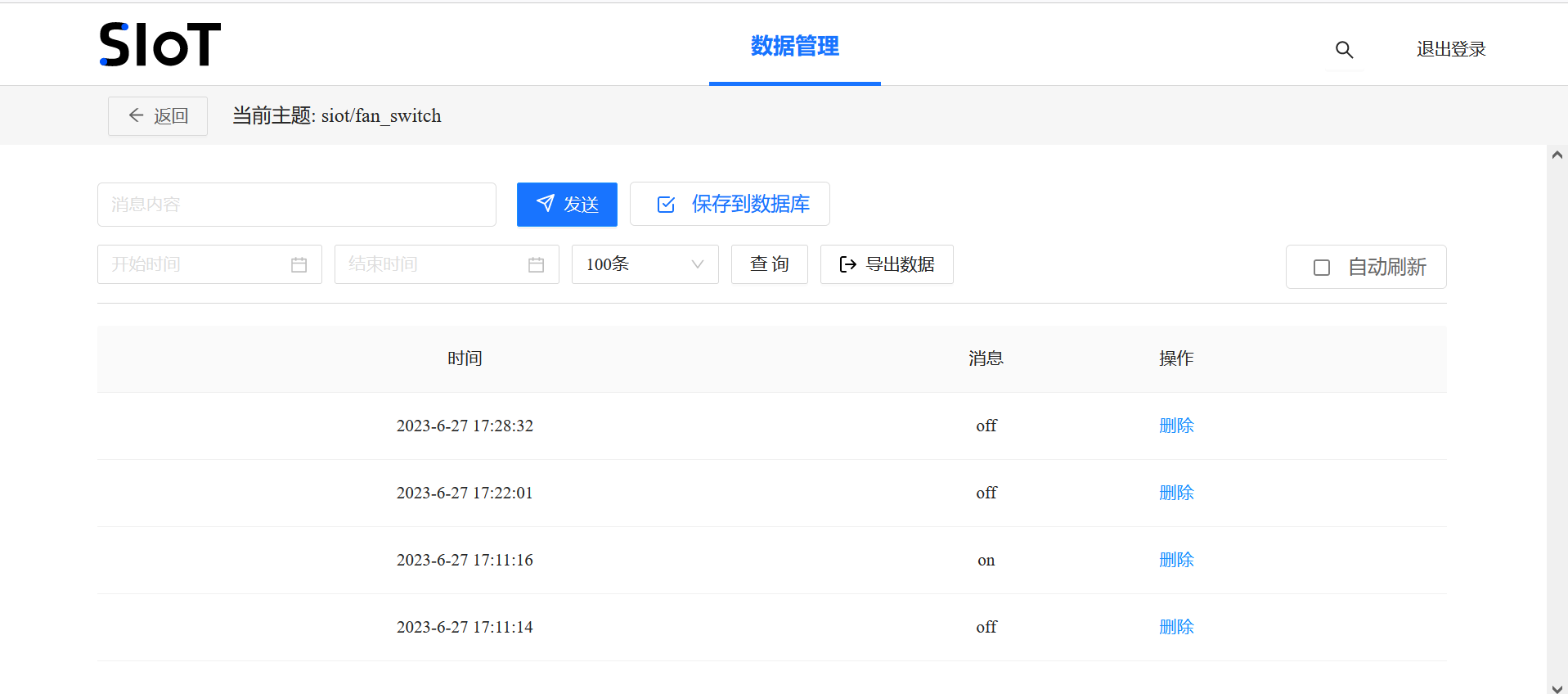The image size is (1568, 694).
Task: Click 'off' message in 17:22:01 row
Action: click(x=986, y=493)
